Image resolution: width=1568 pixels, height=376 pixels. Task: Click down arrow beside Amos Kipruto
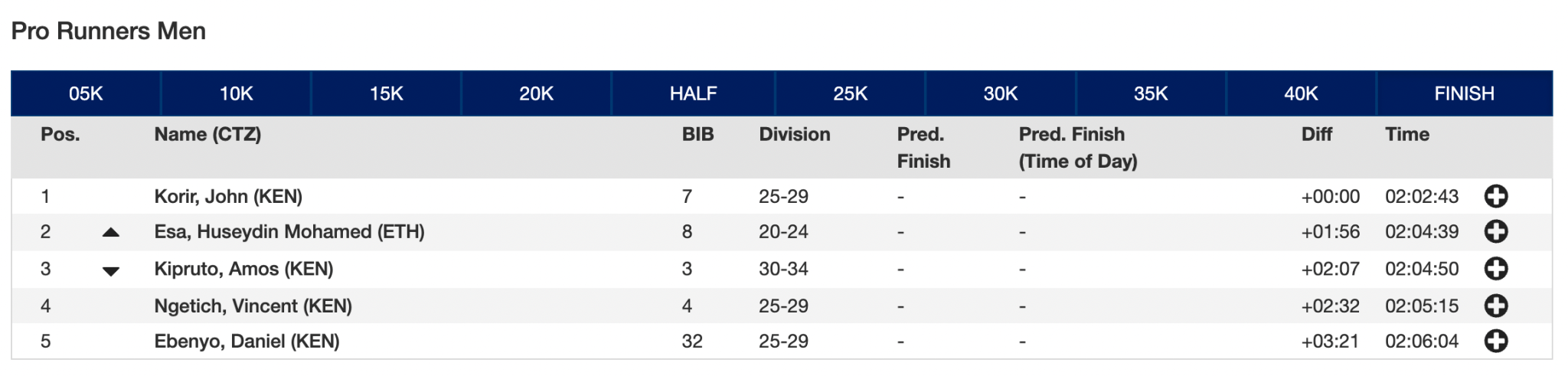(111, 270)
